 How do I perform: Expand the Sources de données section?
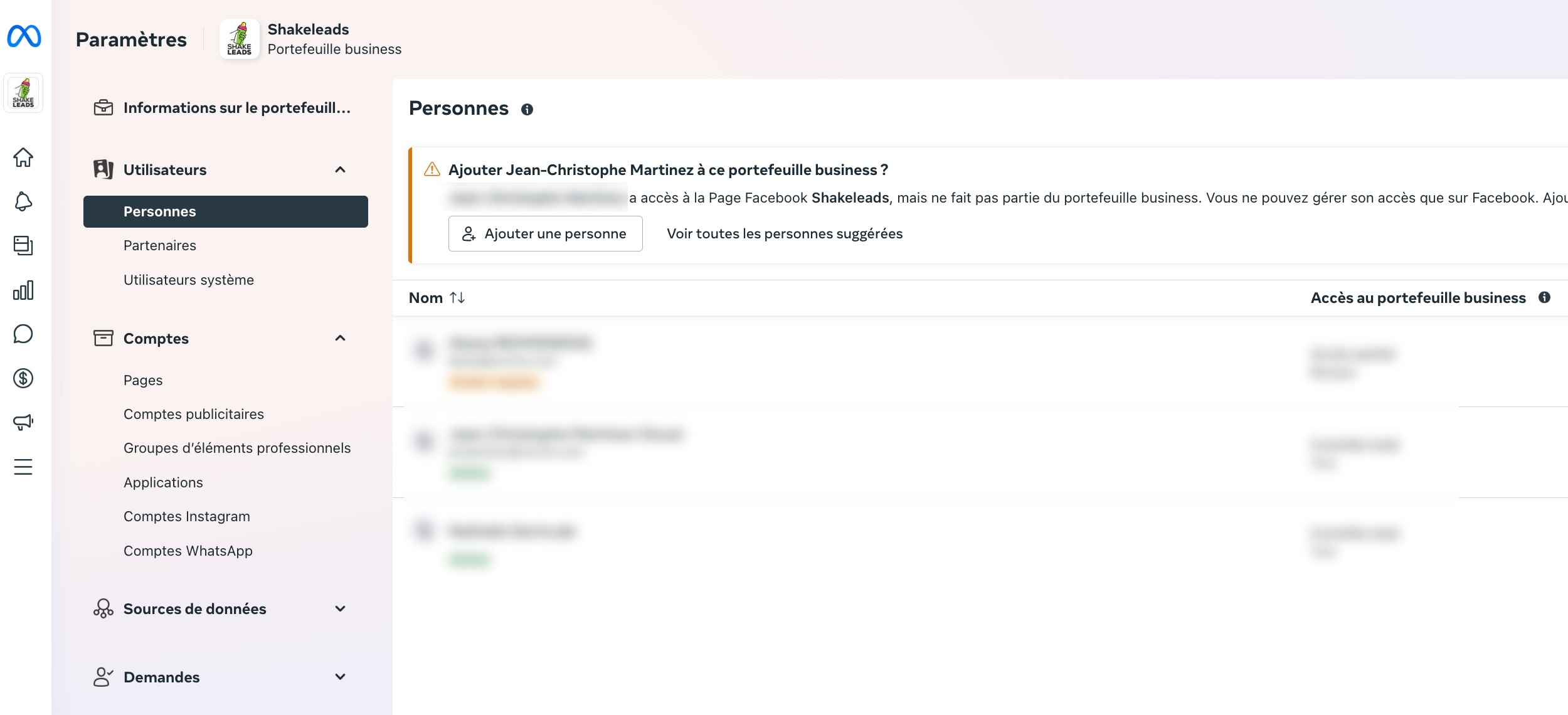click(341, 609)
